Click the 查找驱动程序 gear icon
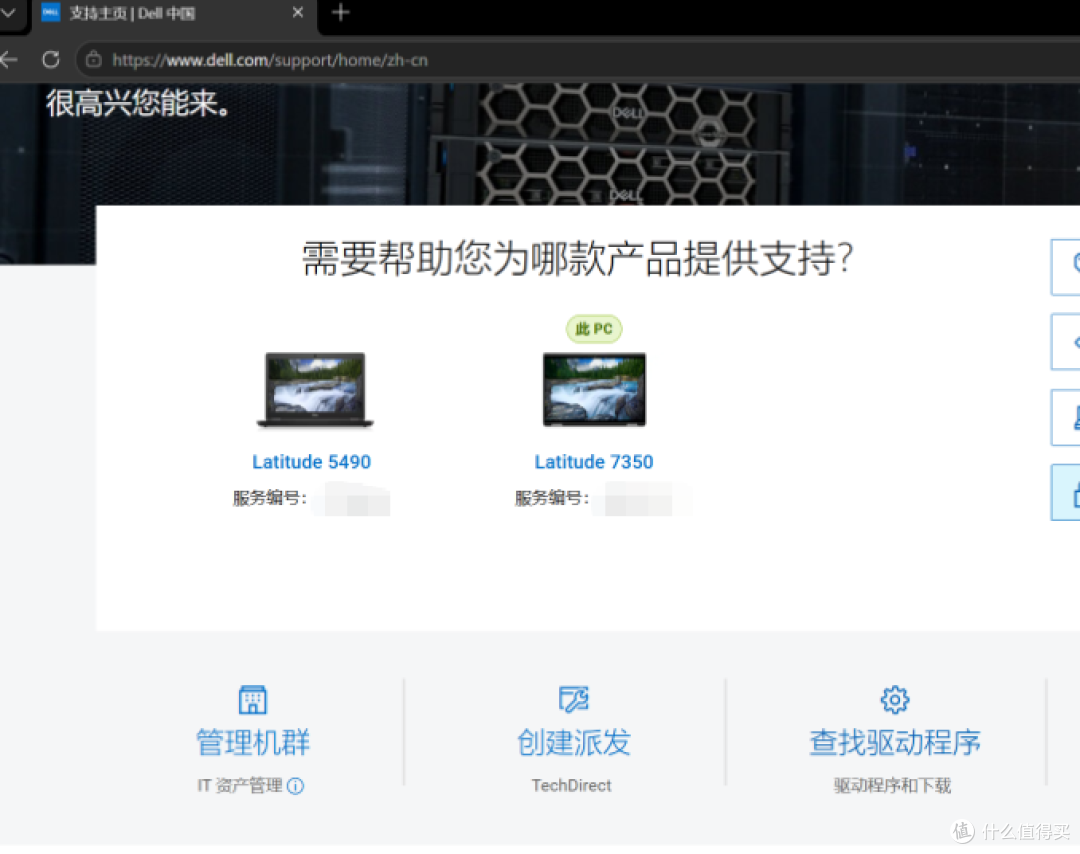1080x854 pixels. click(x=895, y=700)
